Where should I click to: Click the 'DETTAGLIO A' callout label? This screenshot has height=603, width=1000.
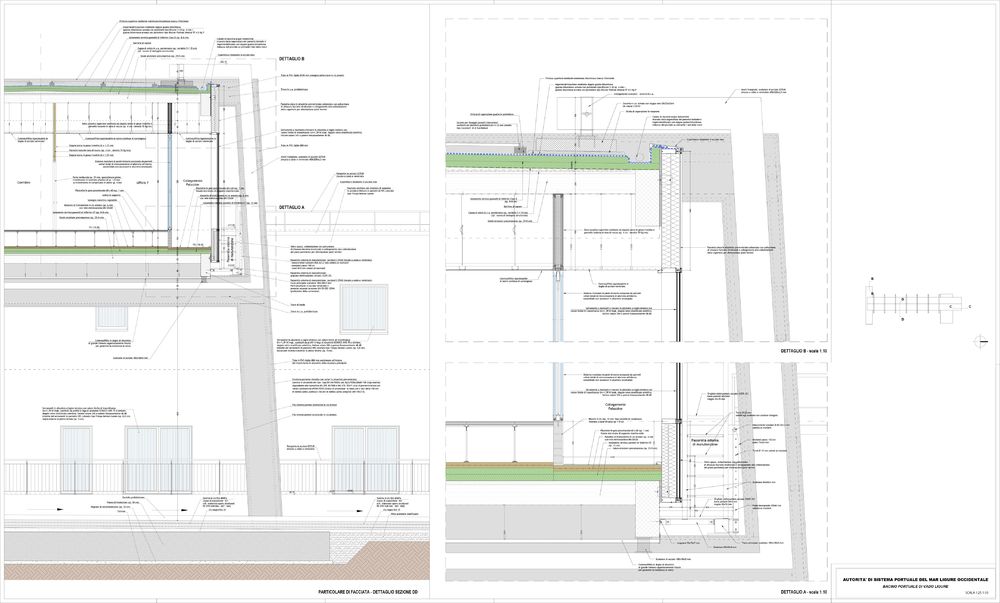(x=293, y=208)
